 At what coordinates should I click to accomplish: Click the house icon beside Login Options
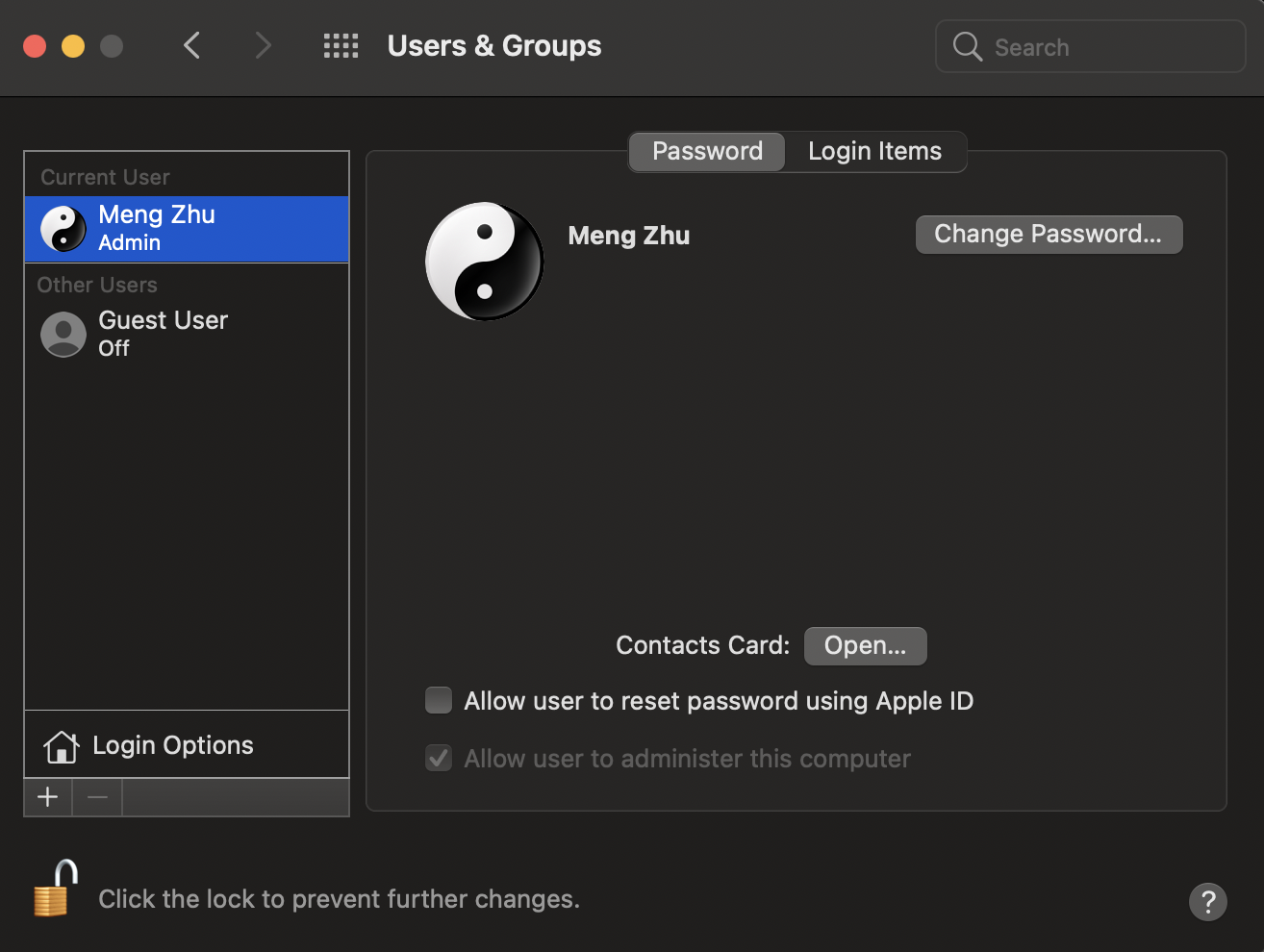(61, 746)
